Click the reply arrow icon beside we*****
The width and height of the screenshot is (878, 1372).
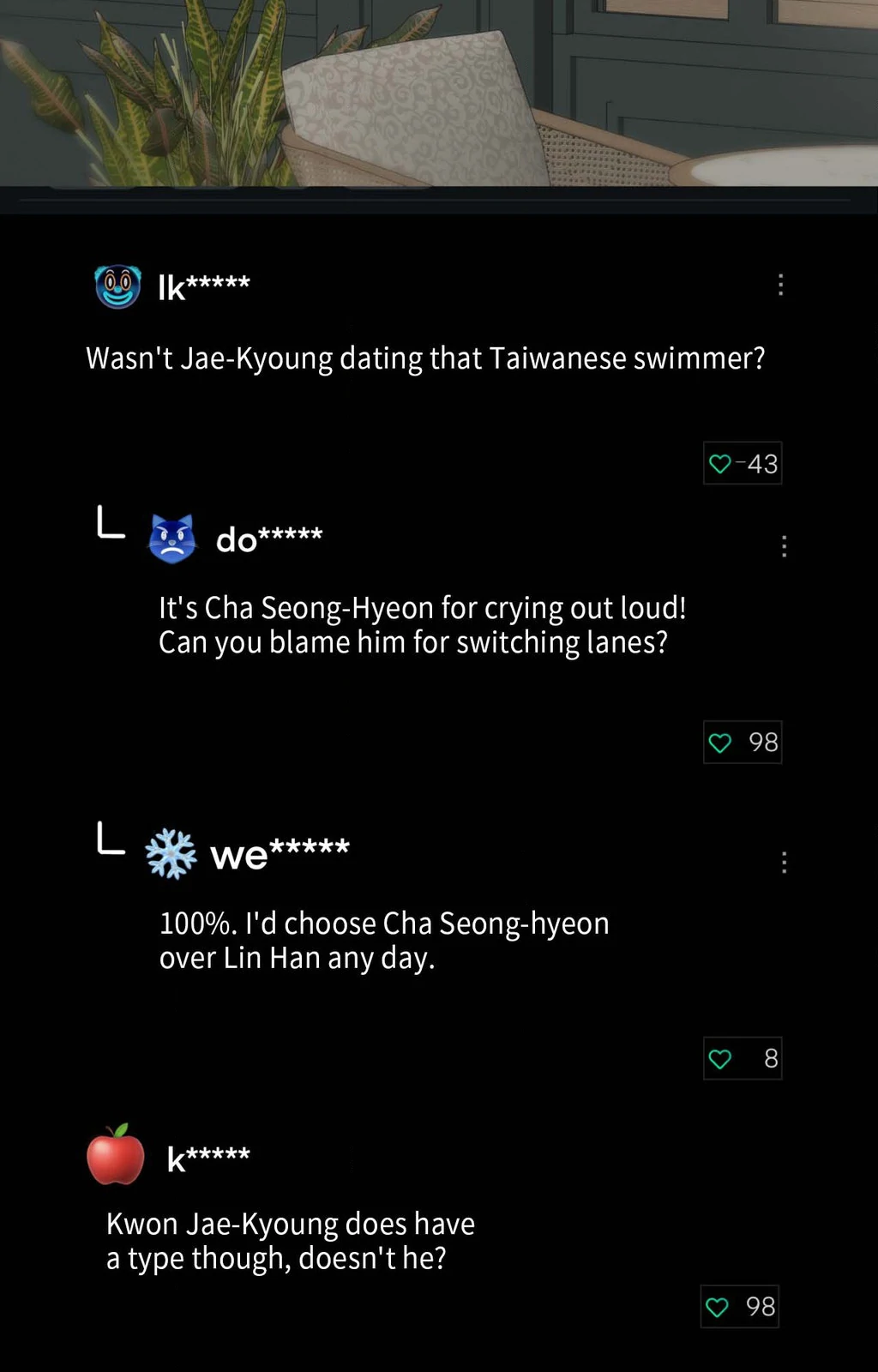click(x=111, y=838)
